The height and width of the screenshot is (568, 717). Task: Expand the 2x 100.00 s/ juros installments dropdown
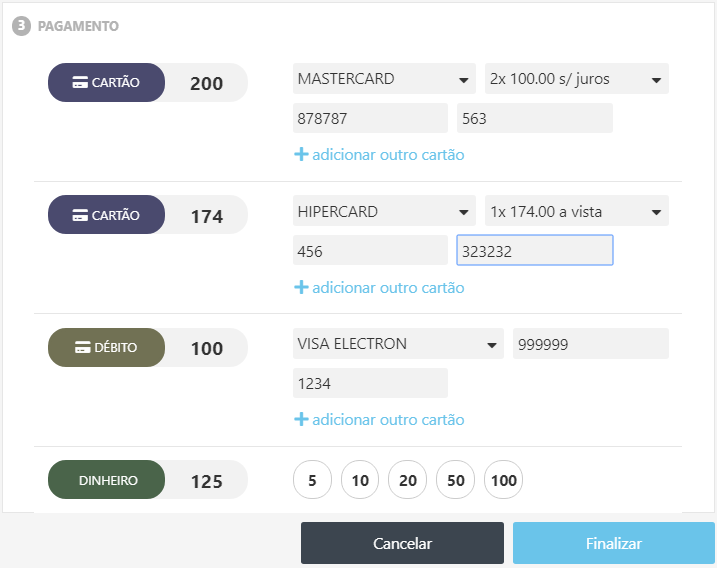coord(575,79)
